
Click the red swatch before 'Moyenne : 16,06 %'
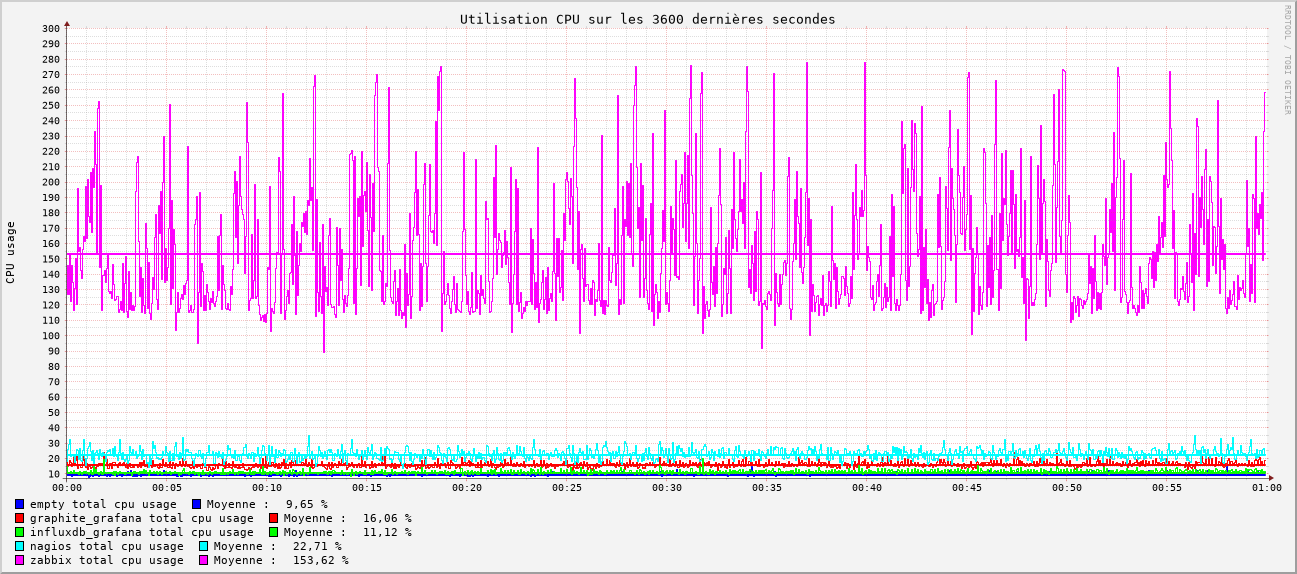[273, 518]
